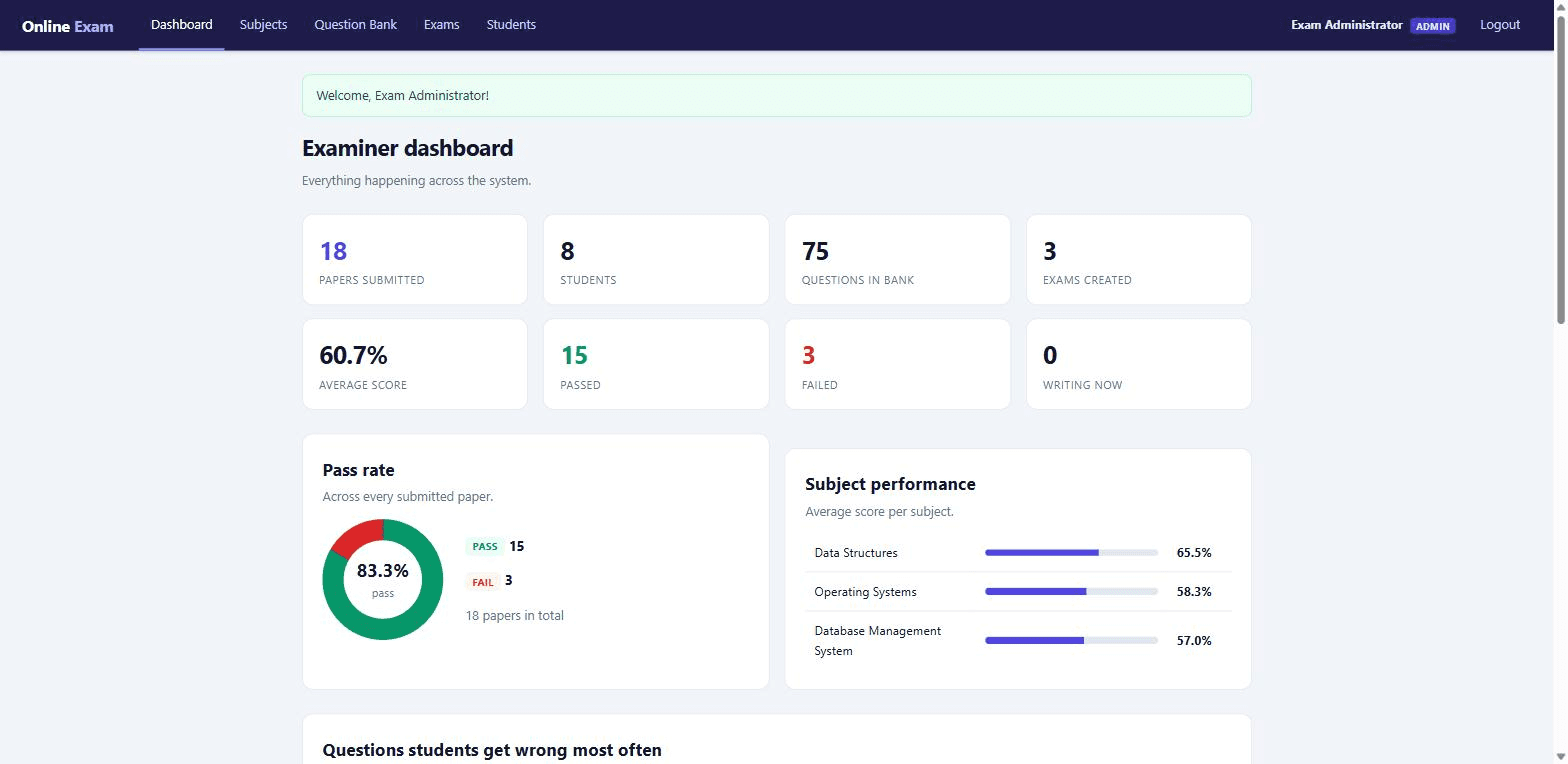Click the 65.5% score value
Viewport: 1568px width, 764px height.
[1194, 553]
